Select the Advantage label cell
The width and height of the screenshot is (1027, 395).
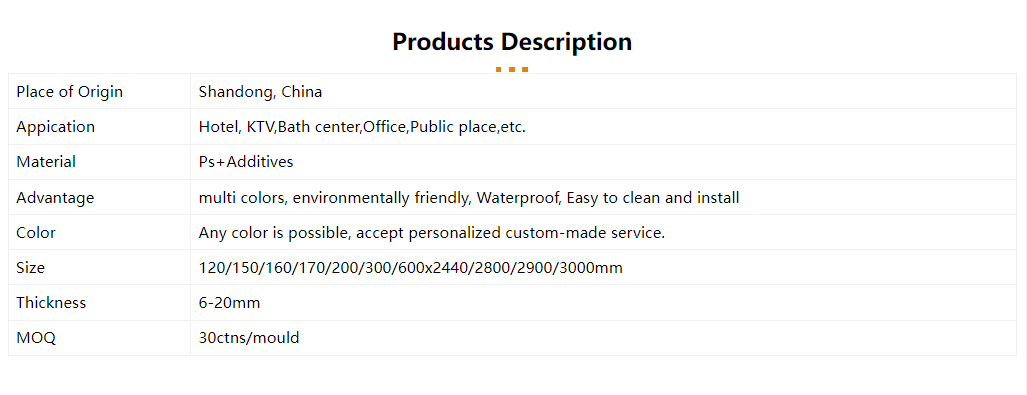[100, 197]
